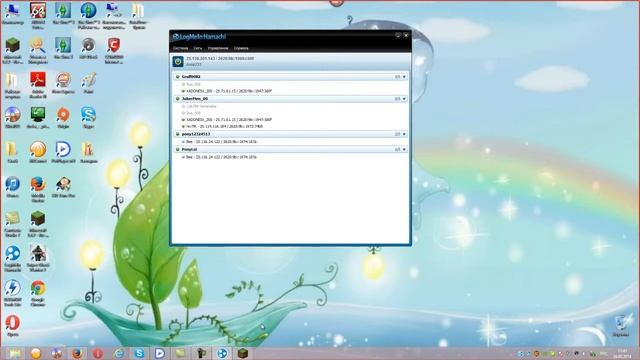Open the Recycle Bin desktop icon
This screenshot has width=640, height=360.
coord(622,325)
